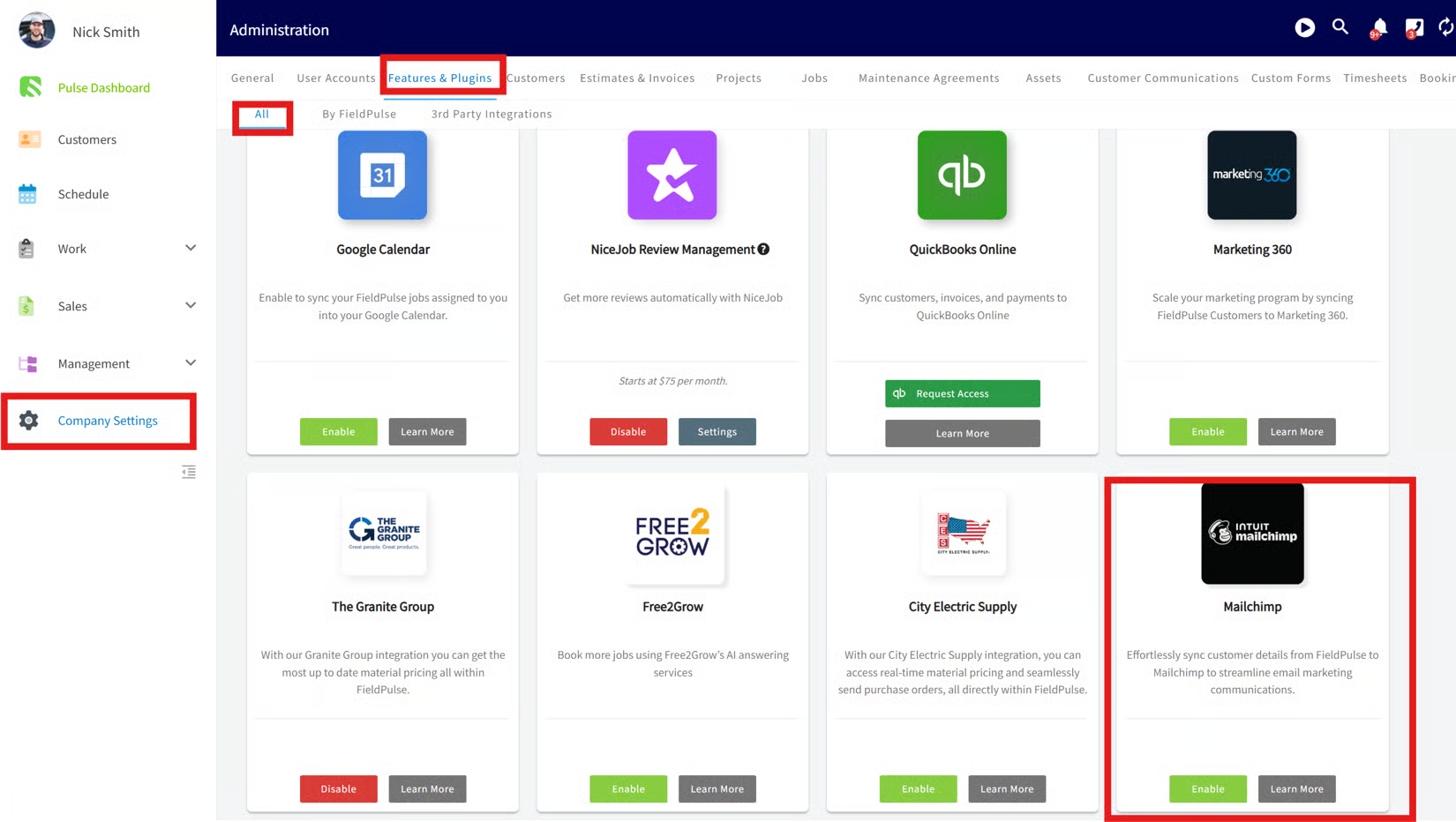This screenshot has width=1456, height=822.
Task: Click the Pulse Dashboard logo icon
Action: [x=31, y=86]
